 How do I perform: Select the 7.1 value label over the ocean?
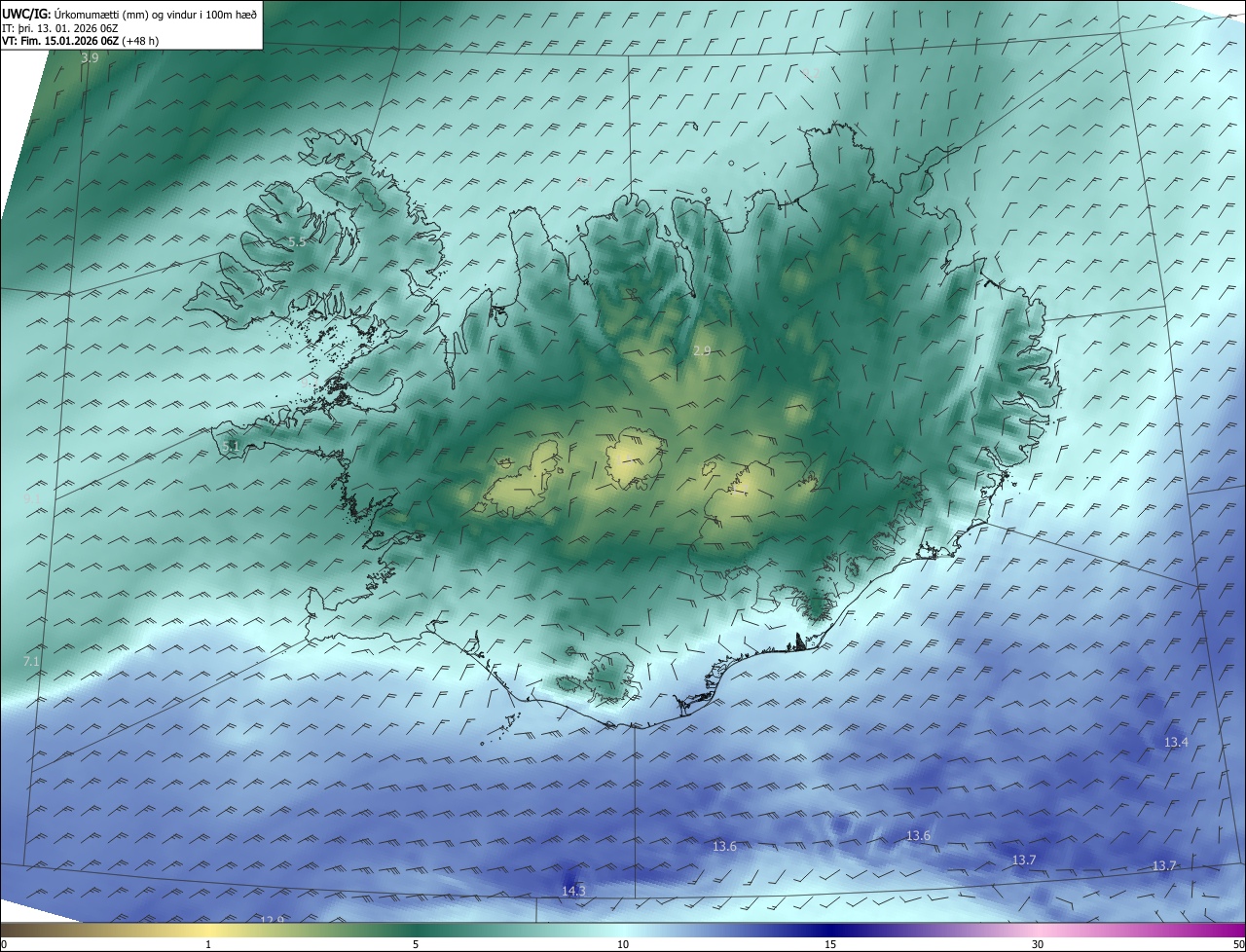tap(31, 662)
